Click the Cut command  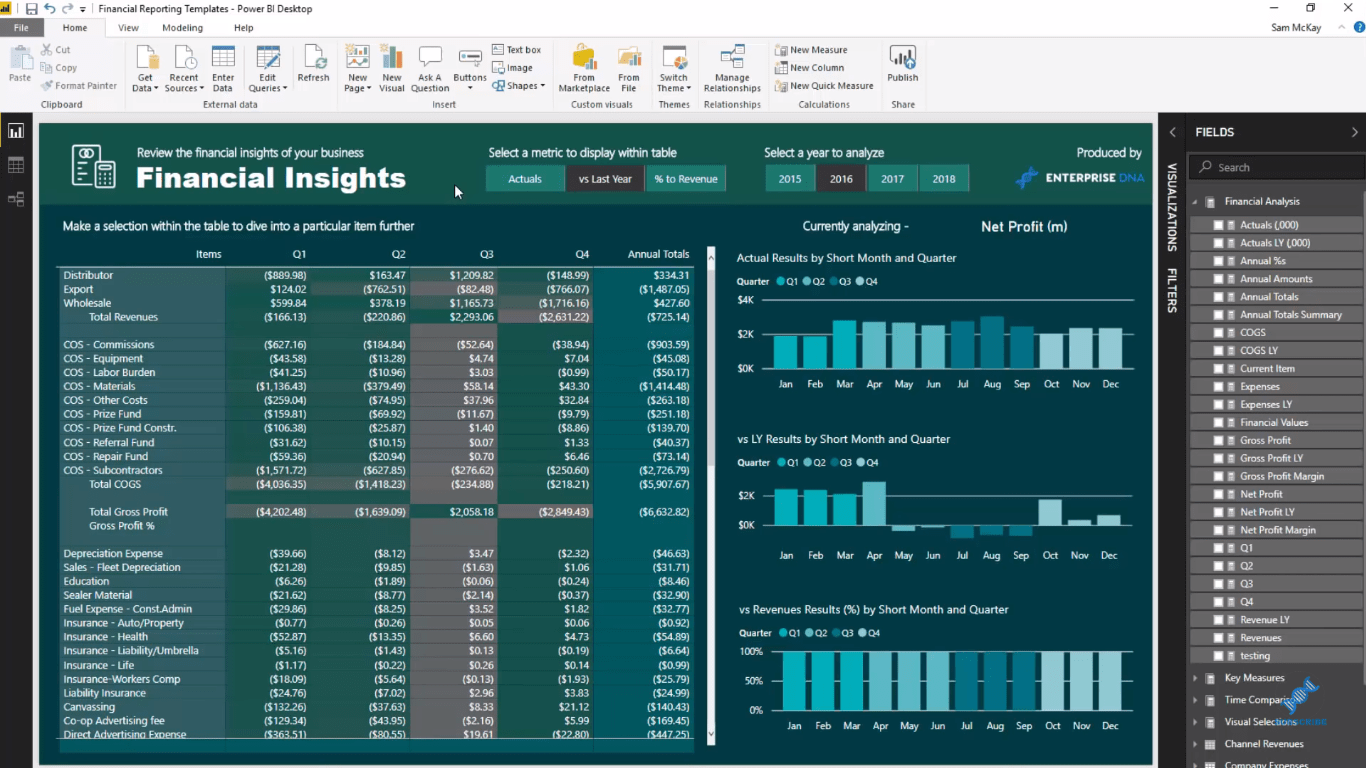pos(55,50)
